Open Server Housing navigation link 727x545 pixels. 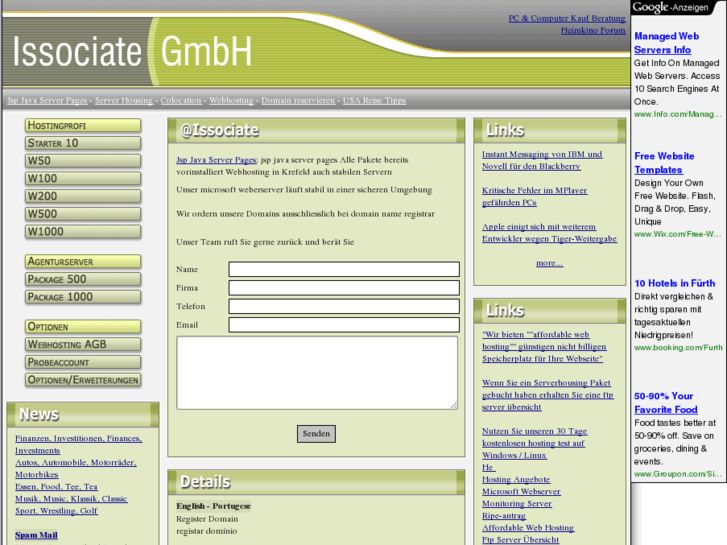(124, 100)
